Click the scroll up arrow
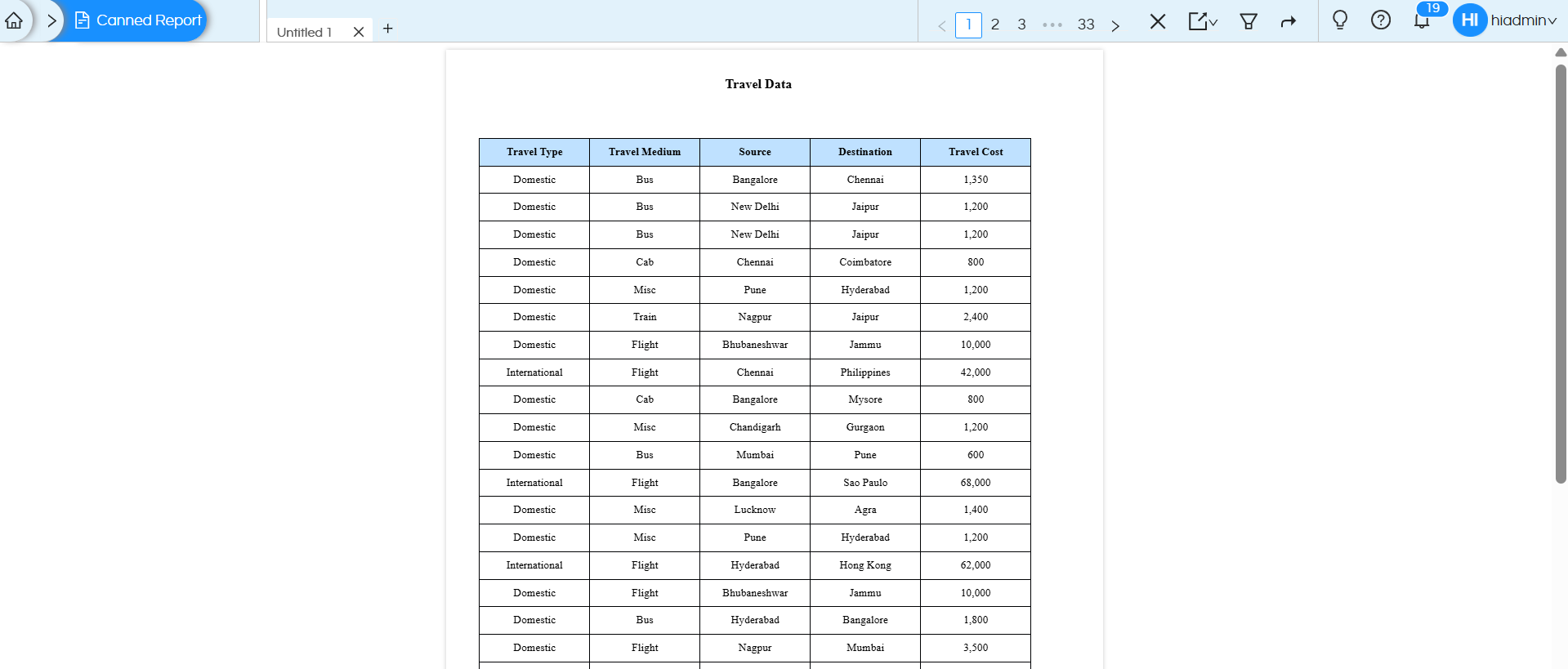 click(1561, 52)
